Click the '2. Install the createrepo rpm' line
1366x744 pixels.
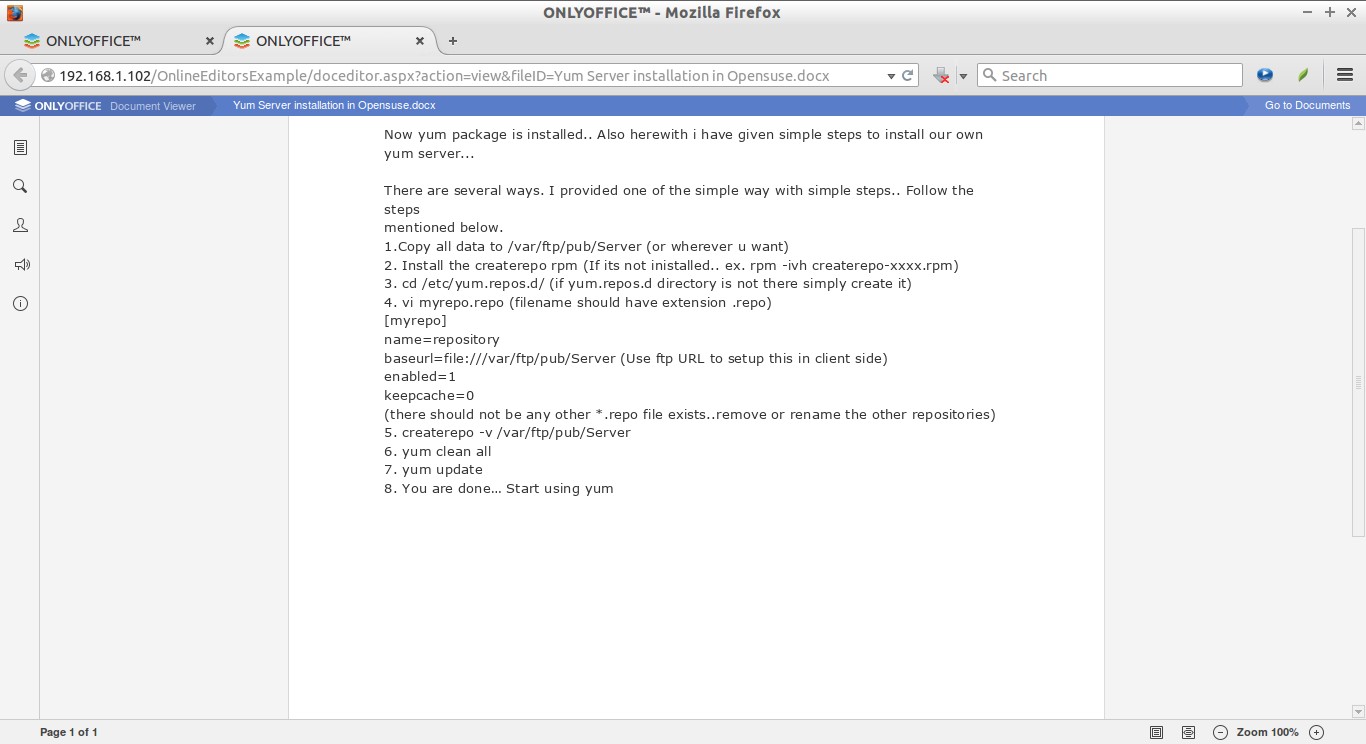[x=671, y=265]
